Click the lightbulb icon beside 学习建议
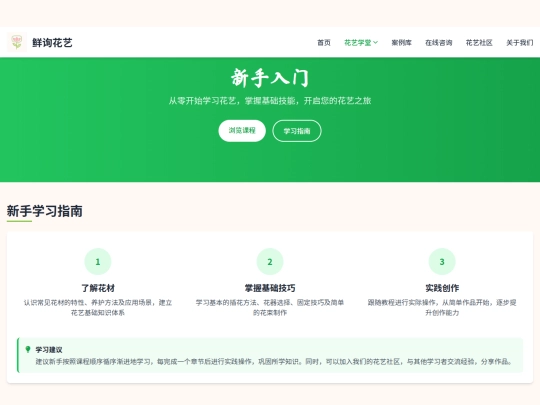The image size is (540, 405). coord(28,350)
